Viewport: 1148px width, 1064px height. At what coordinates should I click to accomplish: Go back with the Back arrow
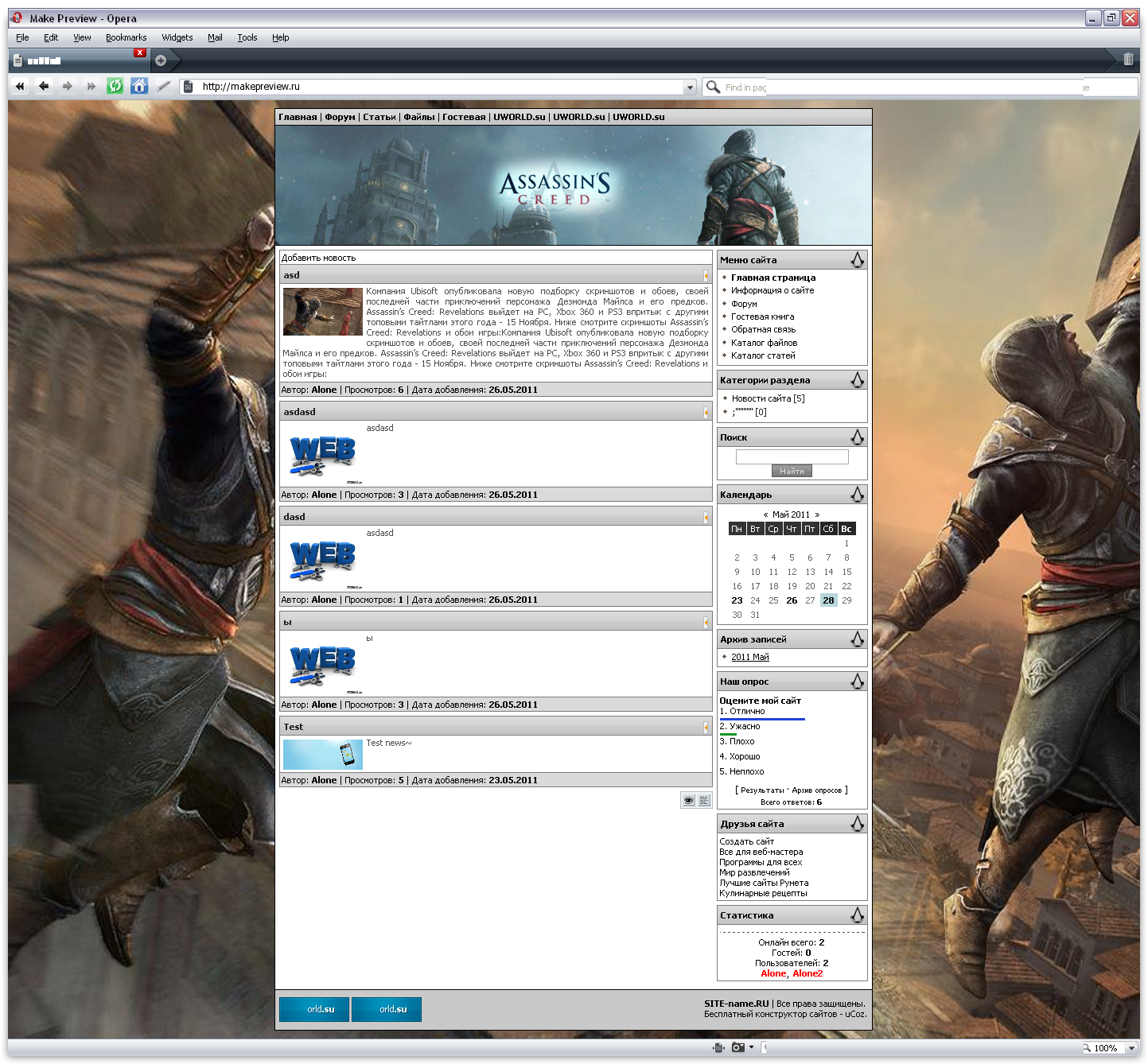point(44,86)
